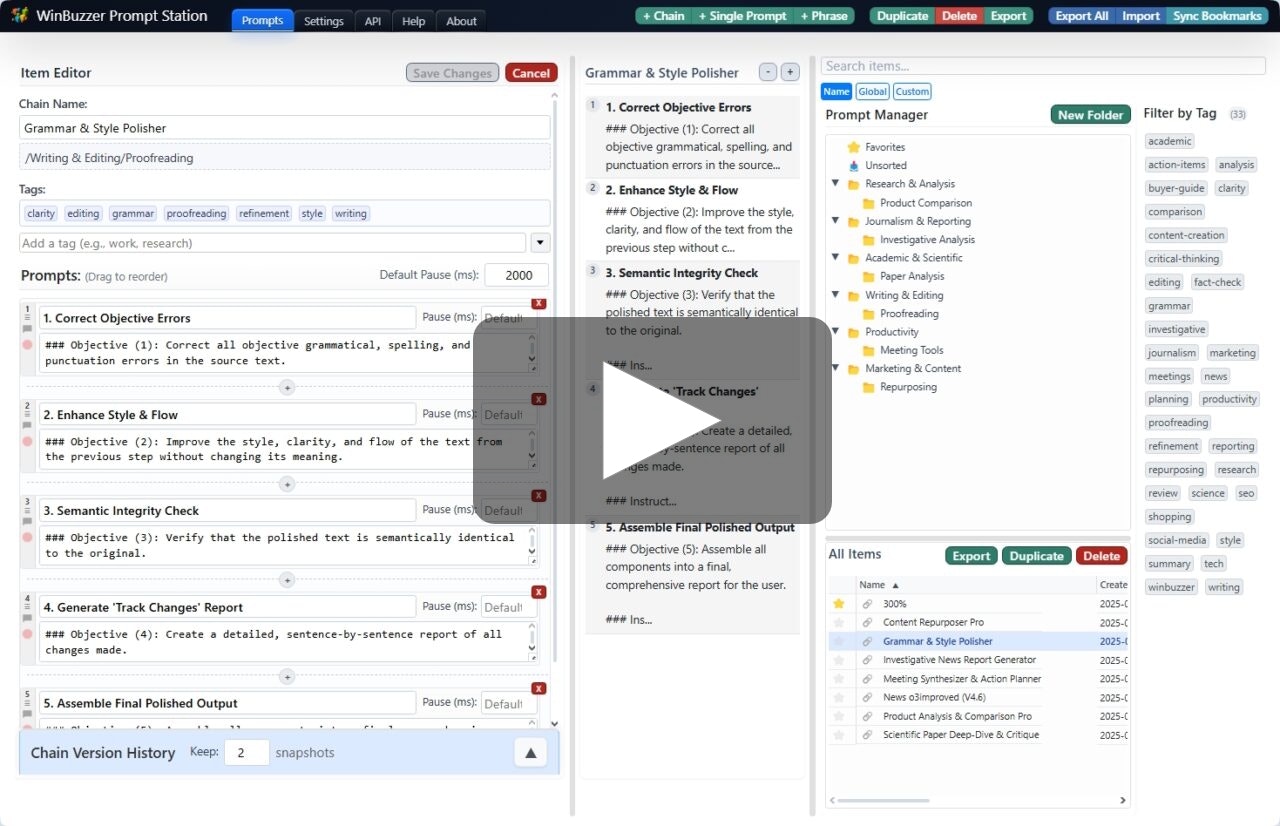Focus the Search items field
This screenshot has height=826, width=1280.
(1043, 66)
